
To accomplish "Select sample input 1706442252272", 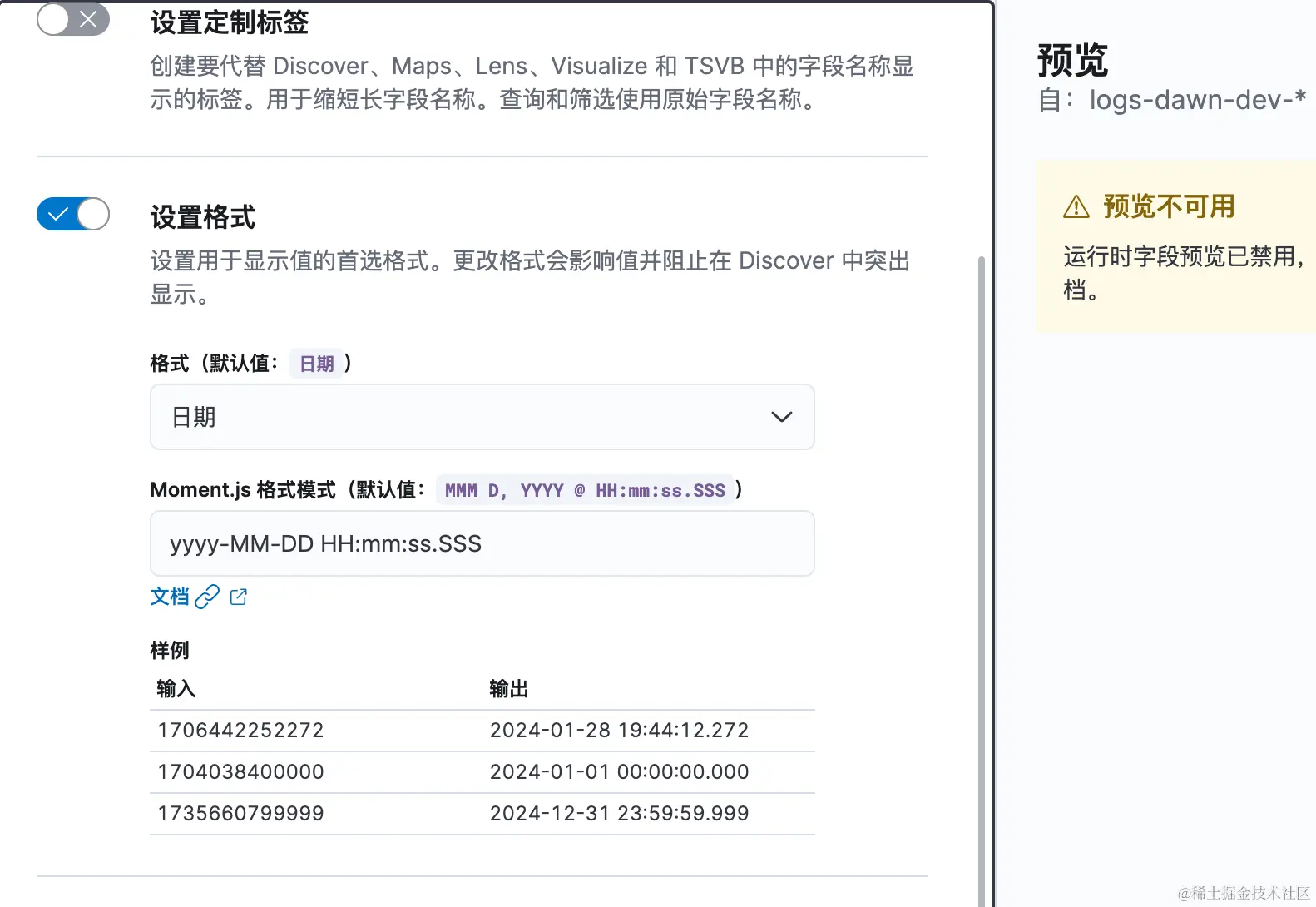I will click(x=241, y=730).
